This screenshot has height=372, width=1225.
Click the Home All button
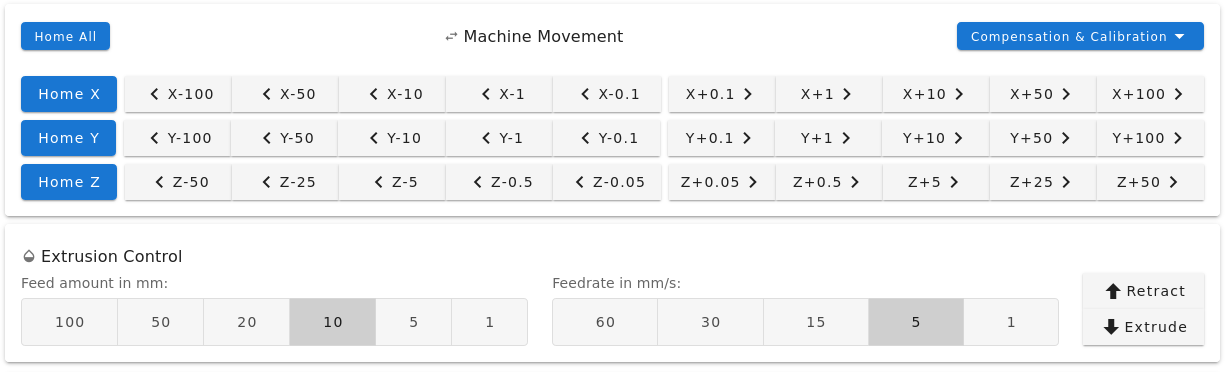coord(65,36)
